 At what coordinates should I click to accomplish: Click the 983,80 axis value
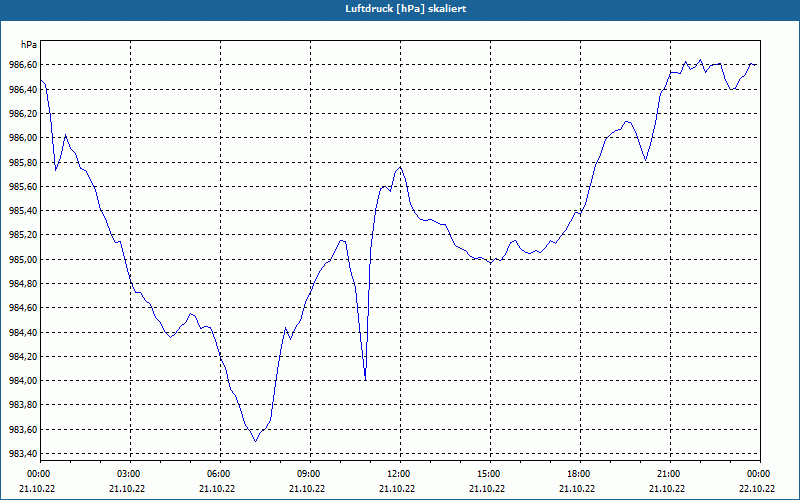tap(23, 405)
